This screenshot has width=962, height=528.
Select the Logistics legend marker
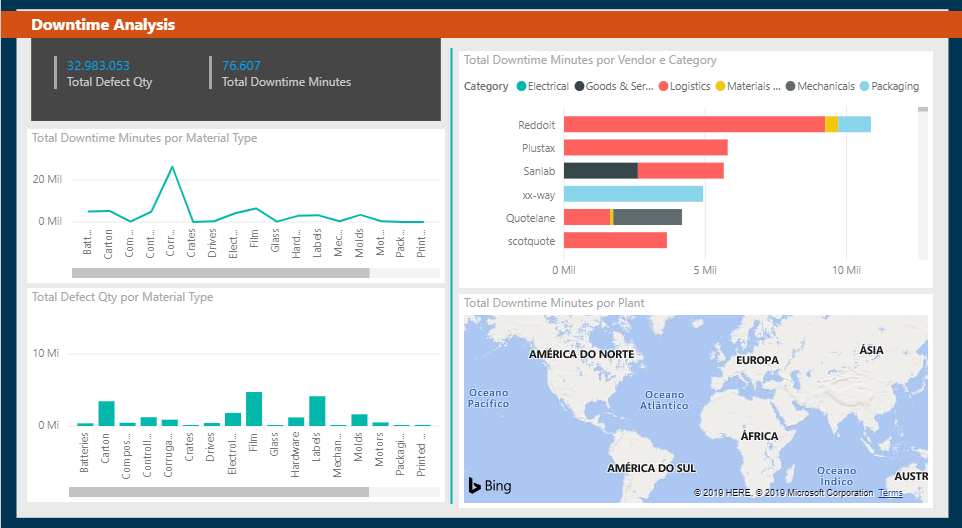coord(664,87)
